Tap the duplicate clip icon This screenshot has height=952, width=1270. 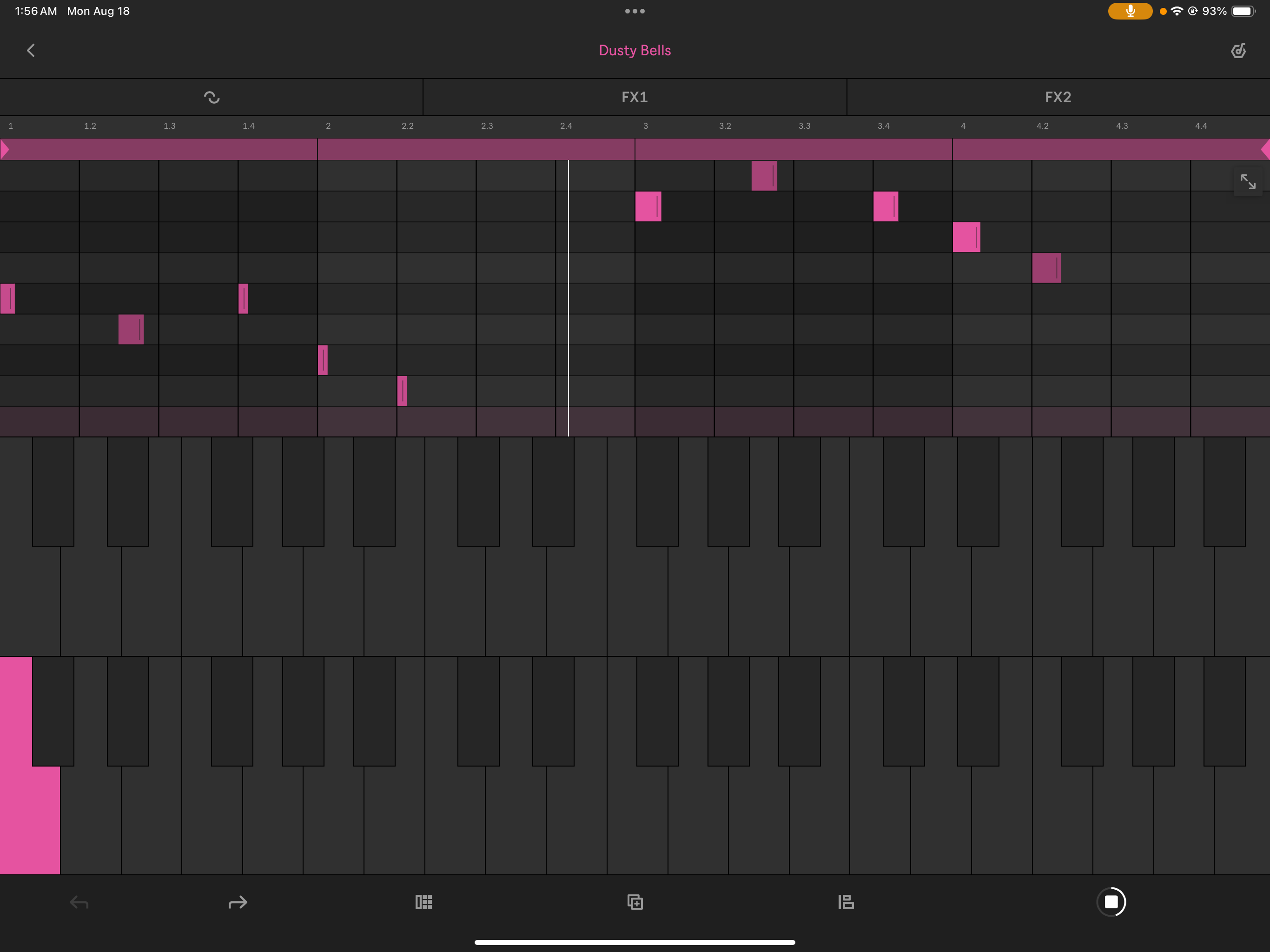click(635, 902)
